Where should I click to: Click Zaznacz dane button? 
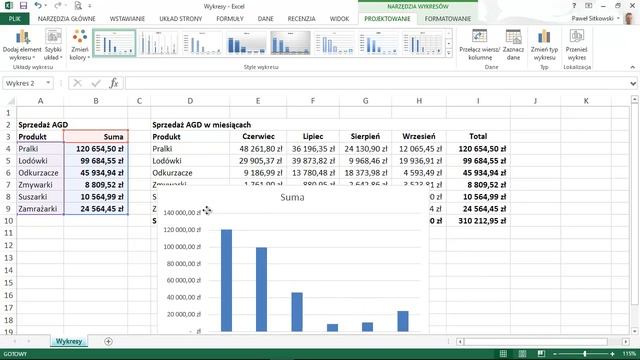pos(513,45)
